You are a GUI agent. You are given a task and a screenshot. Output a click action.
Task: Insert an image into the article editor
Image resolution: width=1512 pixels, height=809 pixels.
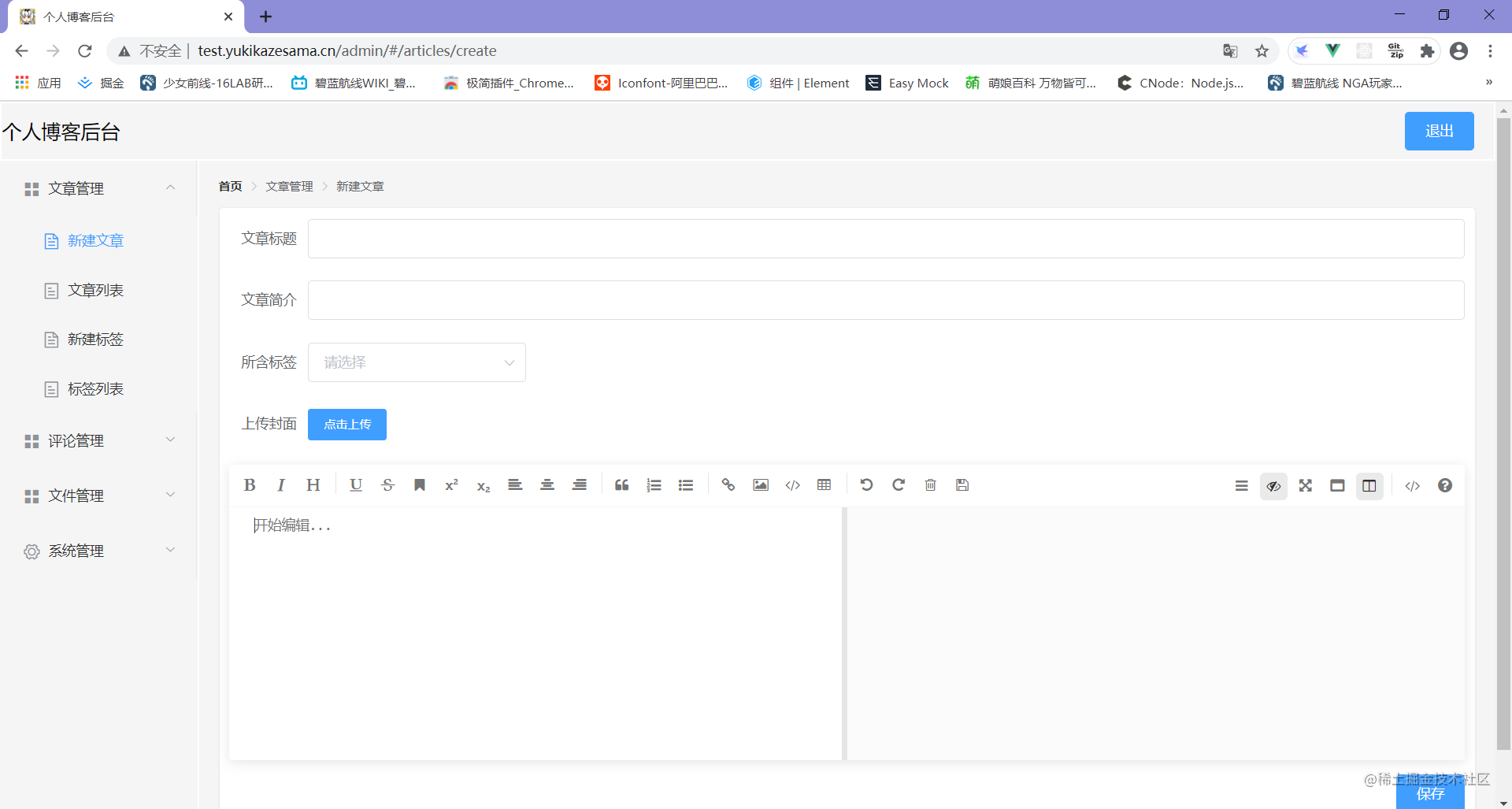760,485
